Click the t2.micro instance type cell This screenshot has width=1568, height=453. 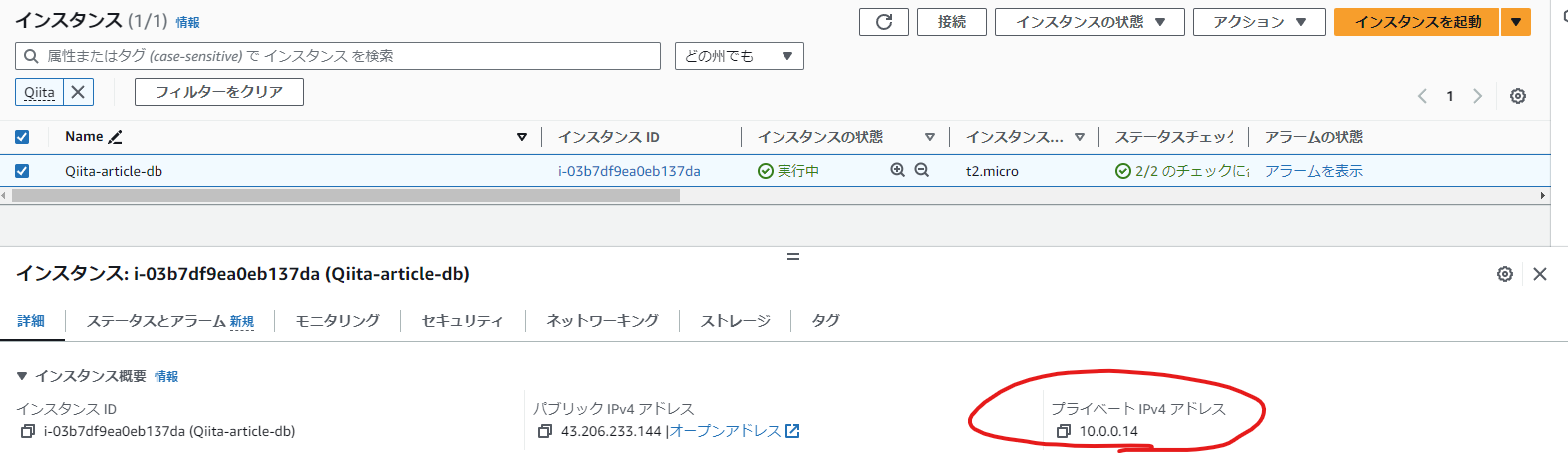(x=992, y=171)
